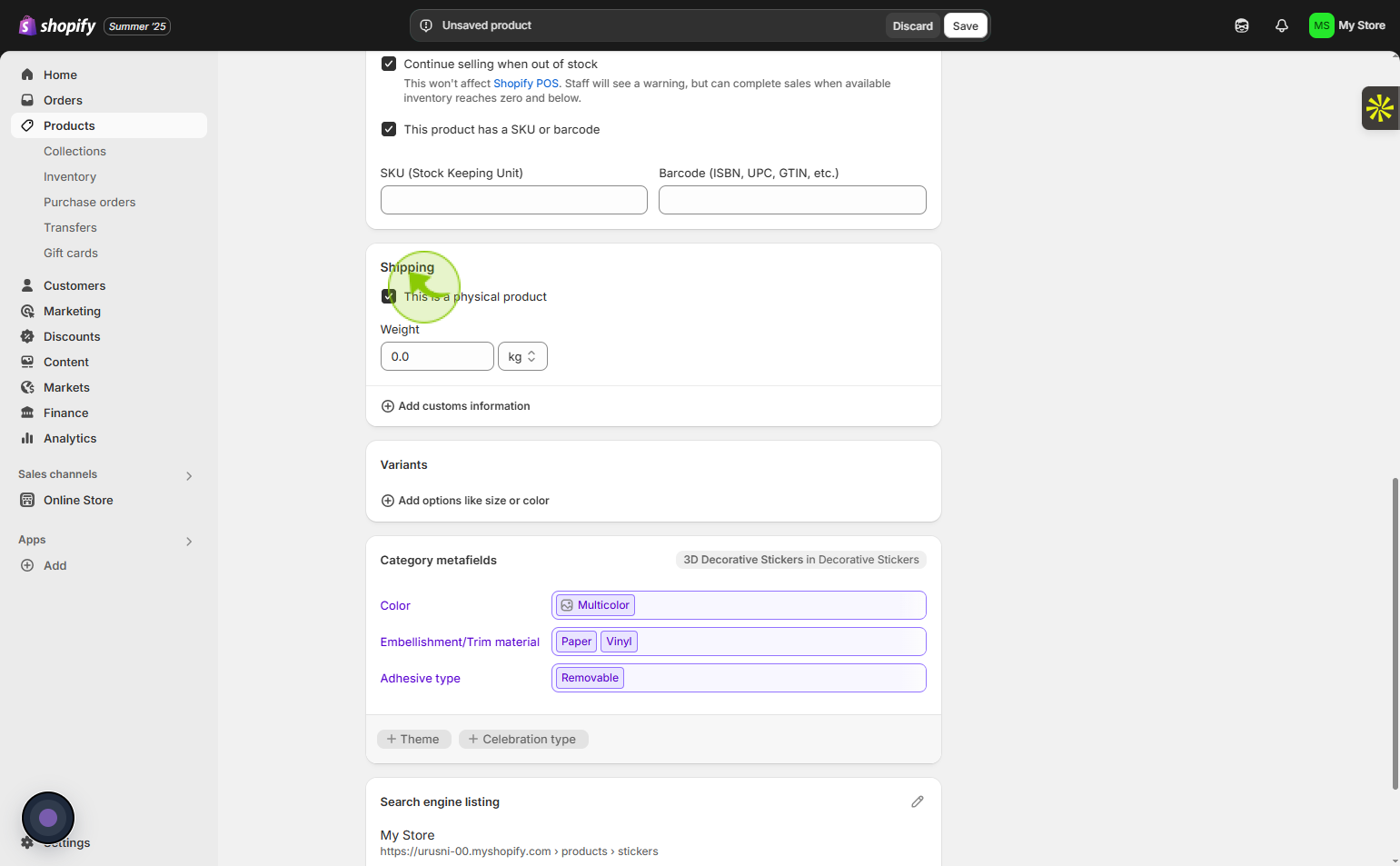
Task: Open the Embellishment/Trim material field
Action: [739, 642]
